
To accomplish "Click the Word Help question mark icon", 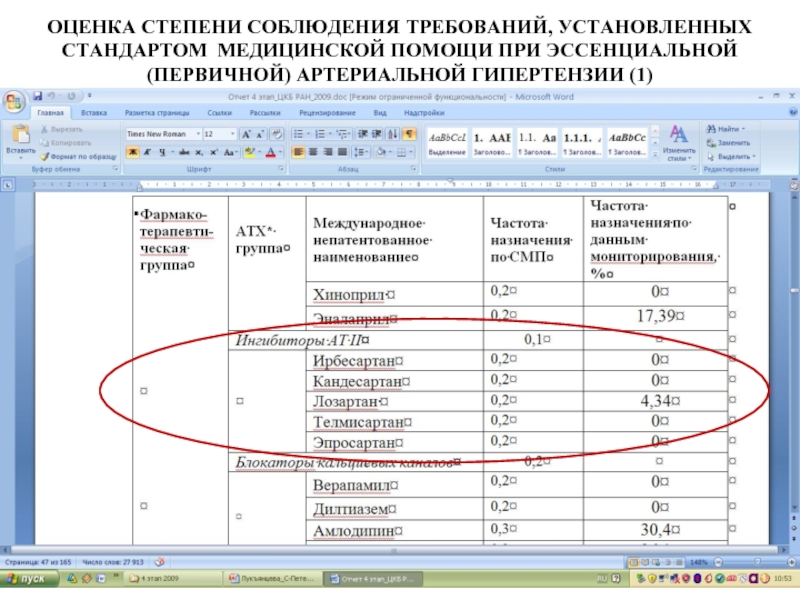I will click(x=793, y=112).
